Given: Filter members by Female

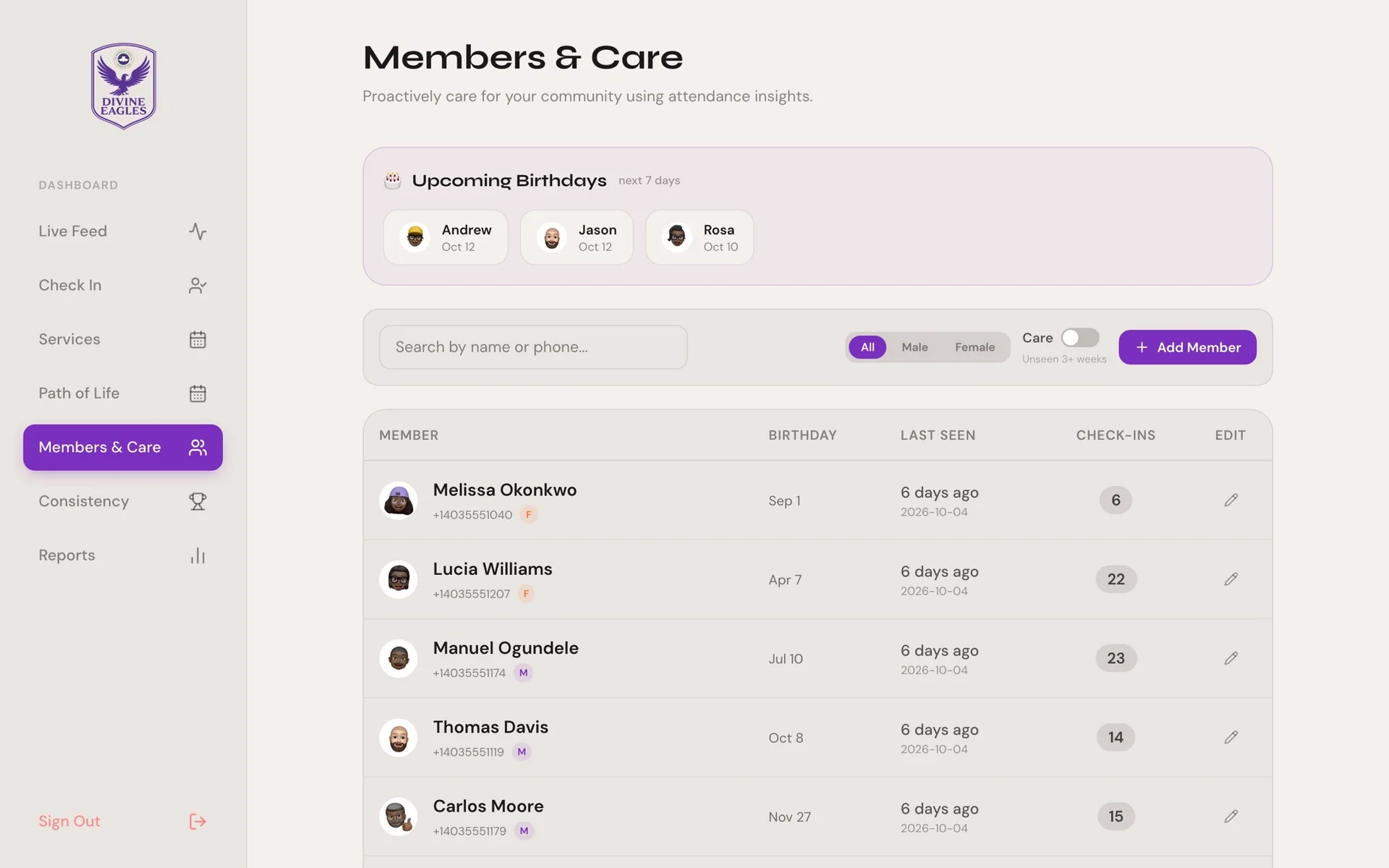Looking at the screenshot, I should (x=974, y=347).
